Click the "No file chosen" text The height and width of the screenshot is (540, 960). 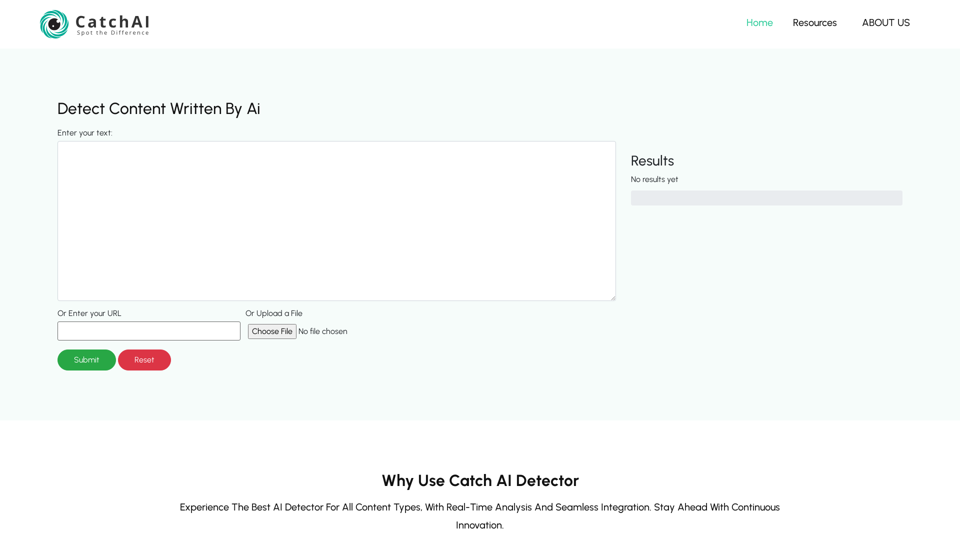pyautogui.click(x=323, y=331)
